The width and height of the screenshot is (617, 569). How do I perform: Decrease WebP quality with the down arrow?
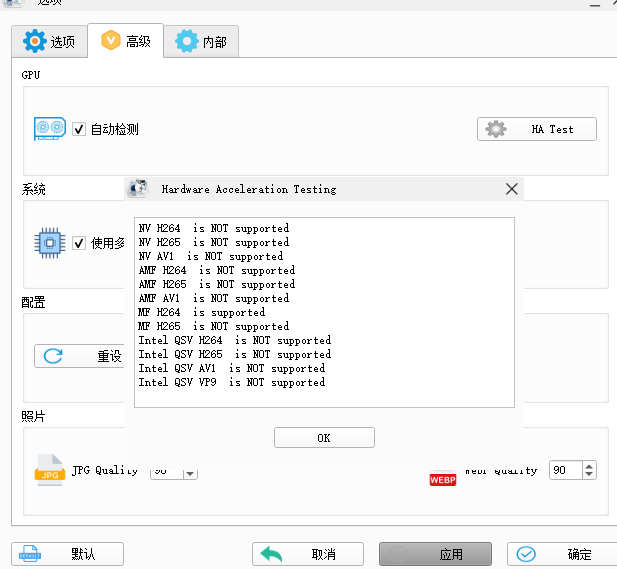click(x=589, y=474)
